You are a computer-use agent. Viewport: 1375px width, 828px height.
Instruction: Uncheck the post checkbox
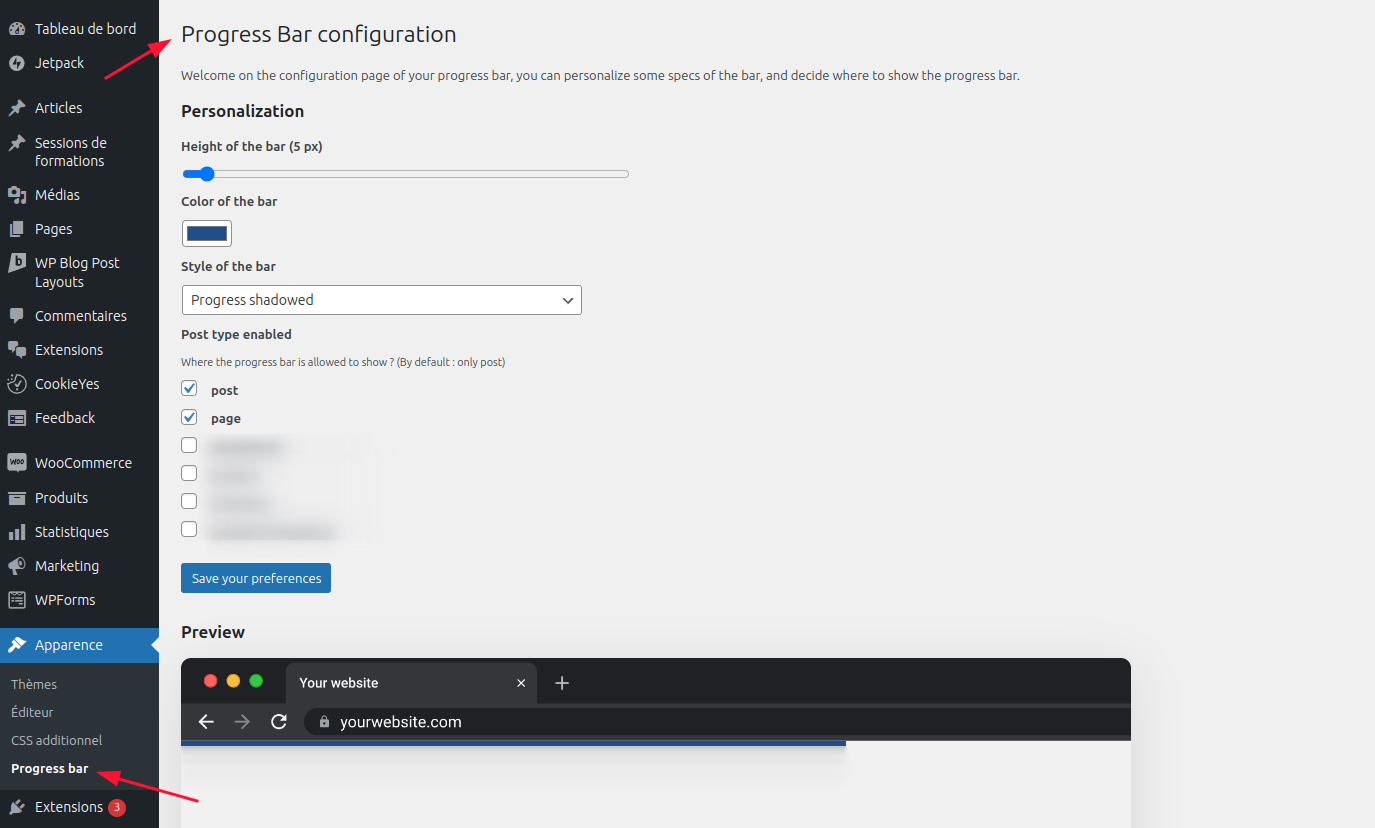click(x=189, y=389)
